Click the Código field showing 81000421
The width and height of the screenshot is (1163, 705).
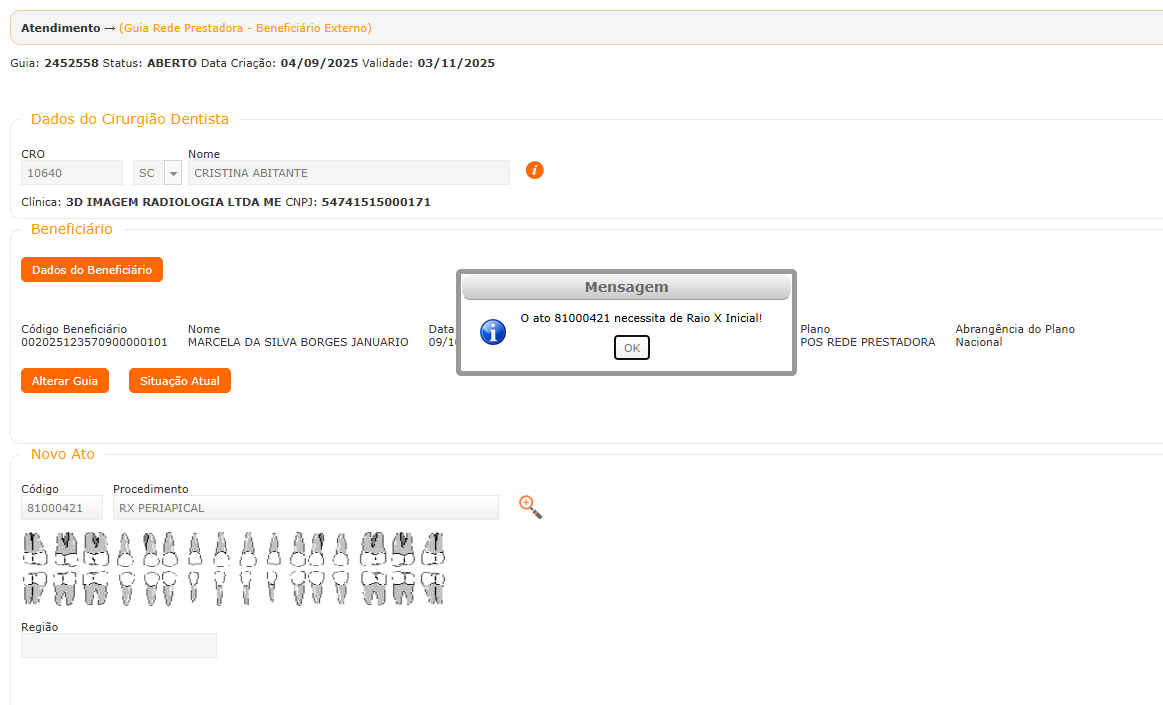(x=62, y=508)
